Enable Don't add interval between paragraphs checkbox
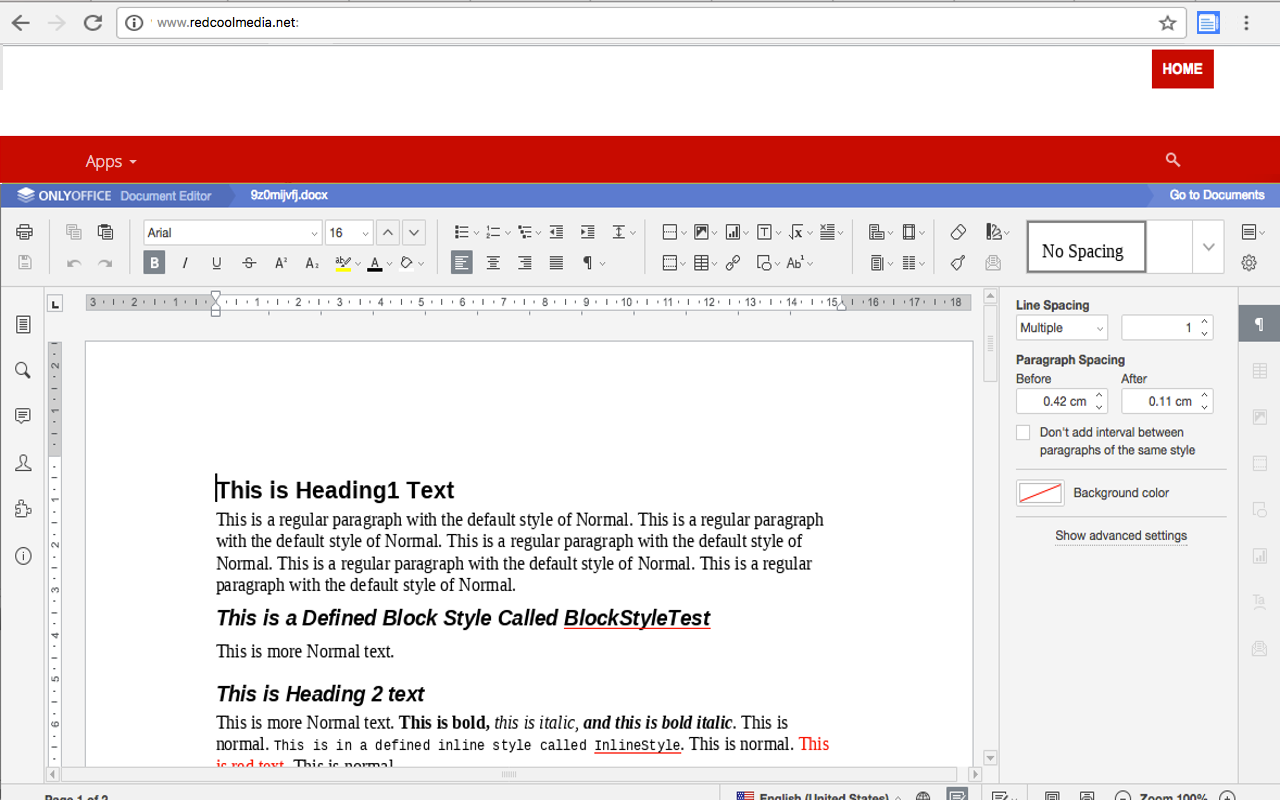Screen dimensions: 1280x800 coord(1023,433)
